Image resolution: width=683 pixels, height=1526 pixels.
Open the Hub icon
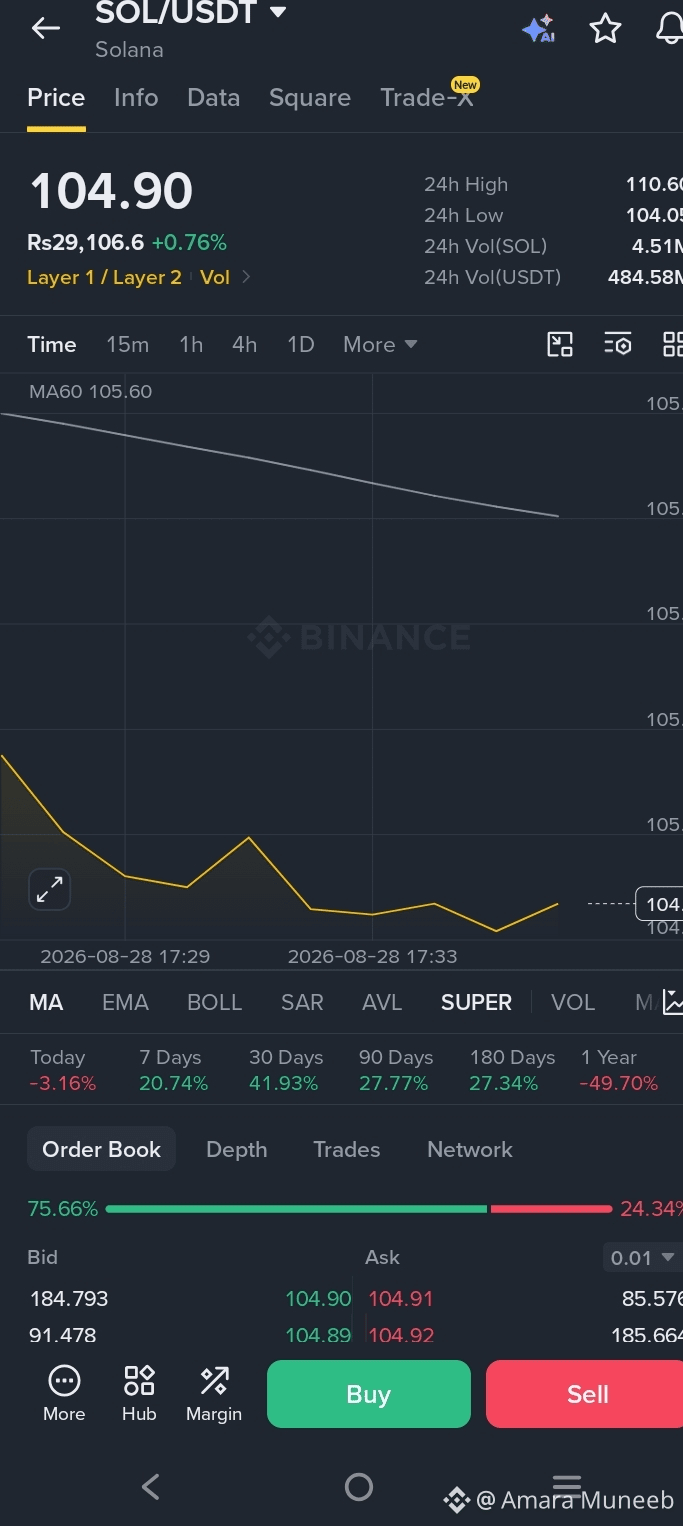139,1393
